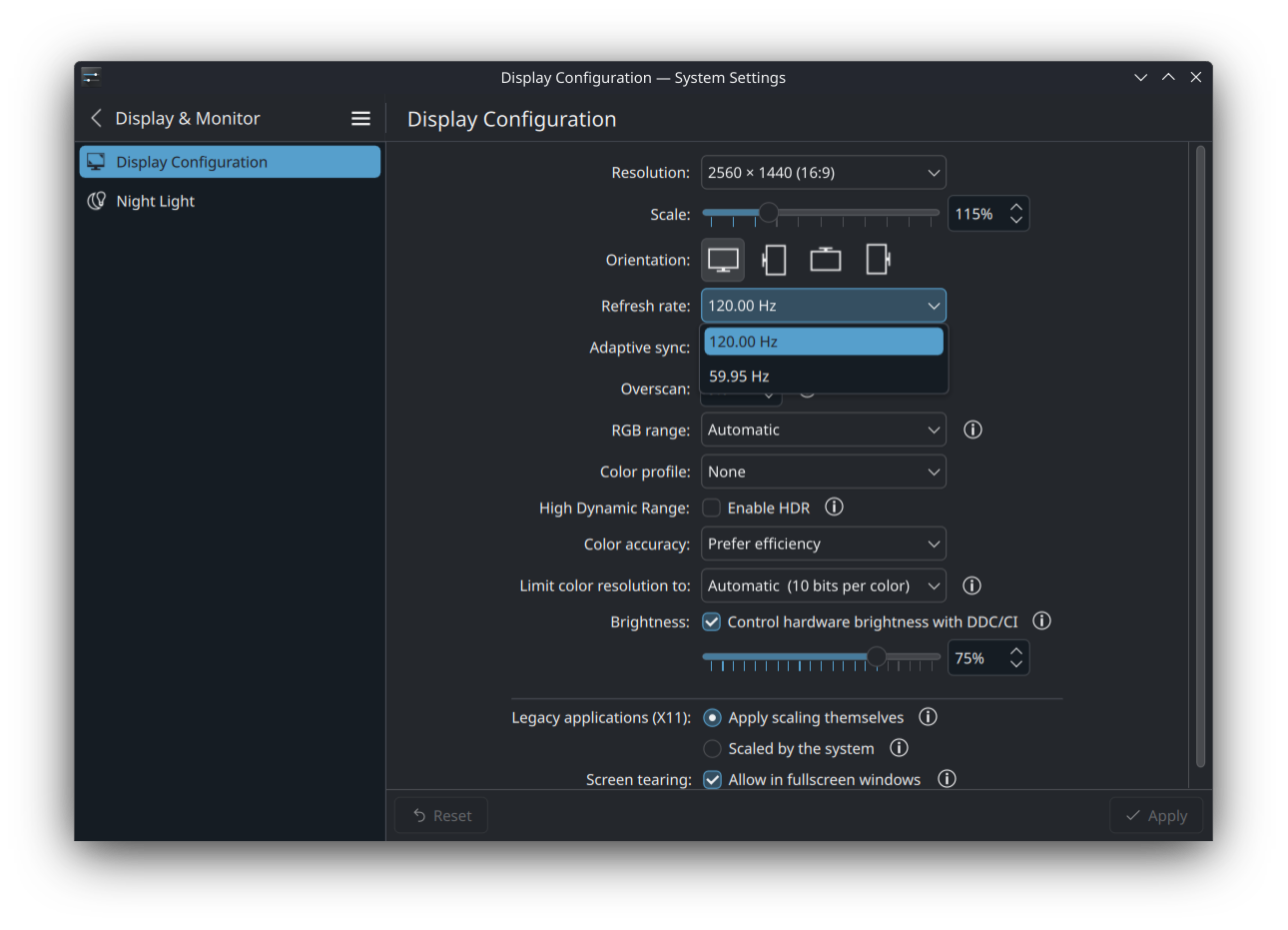This screenshot has height=930, width=1288.
Task: Open the Color accuracy dropdown
Action: 824,543
